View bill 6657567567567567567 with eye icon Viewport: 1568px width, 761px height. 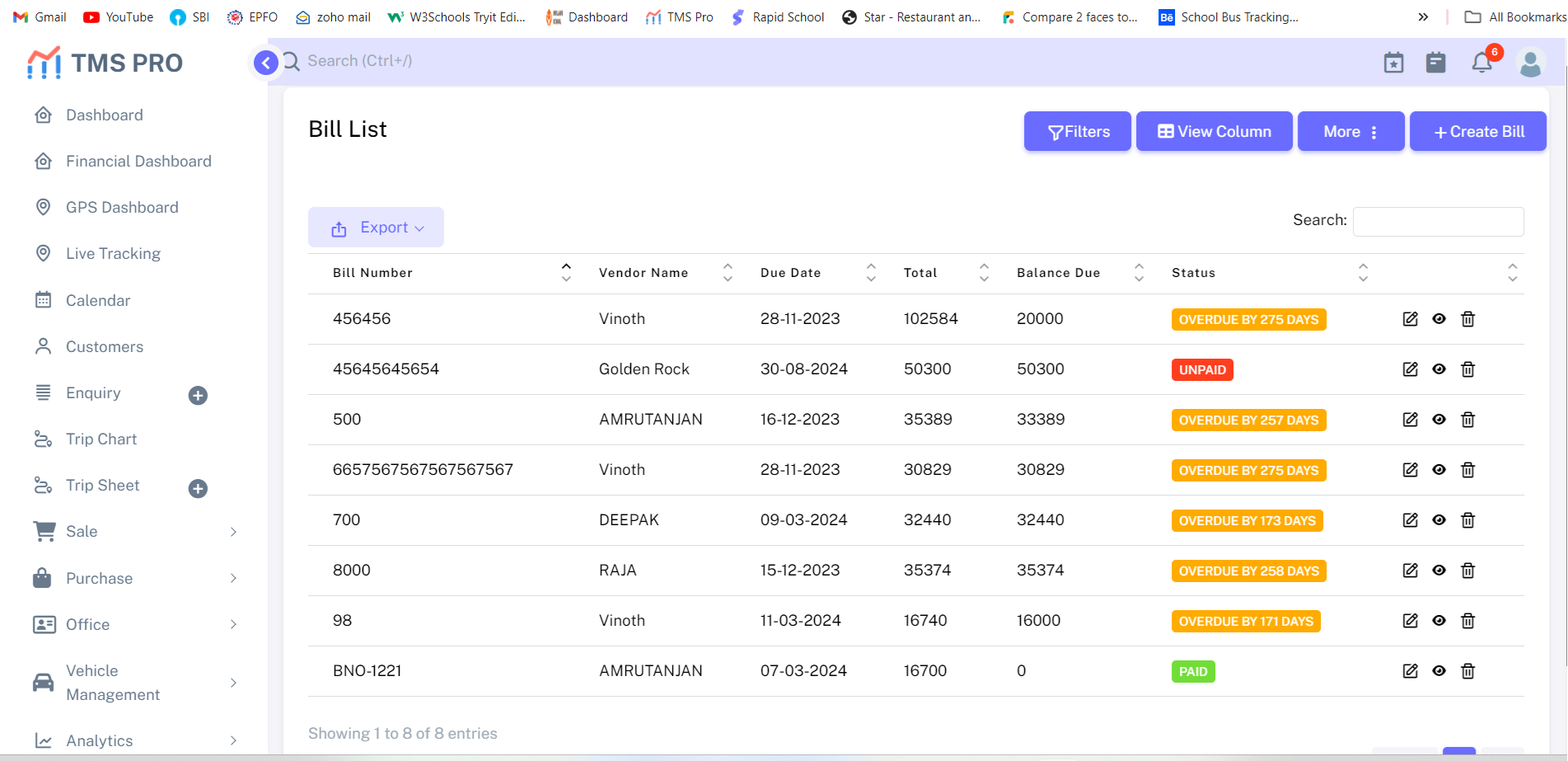click(1439, 470)
